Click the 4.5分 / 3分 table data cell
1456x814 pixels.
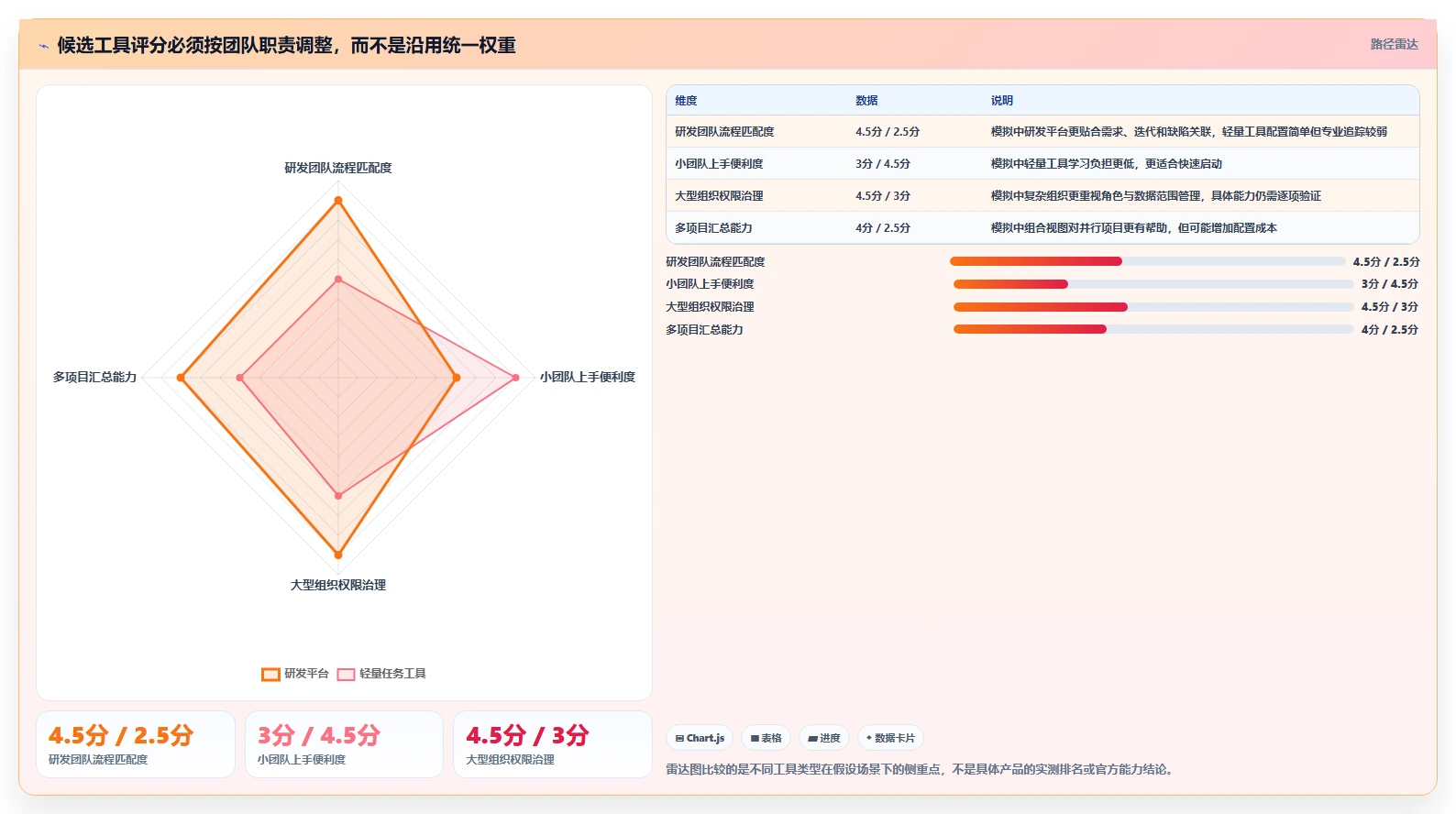pos(883,196)
